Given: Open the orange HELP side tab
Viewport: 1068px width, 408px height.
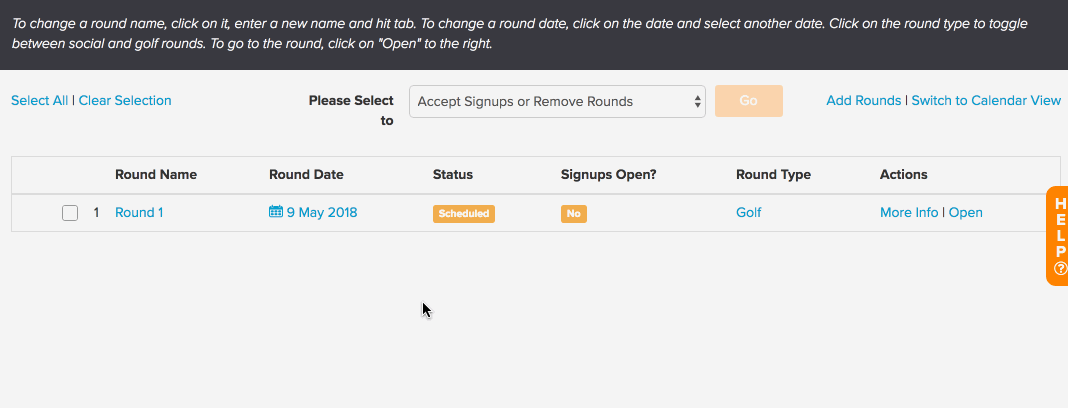Looking at the screenshot, I should pos(1057,236).
